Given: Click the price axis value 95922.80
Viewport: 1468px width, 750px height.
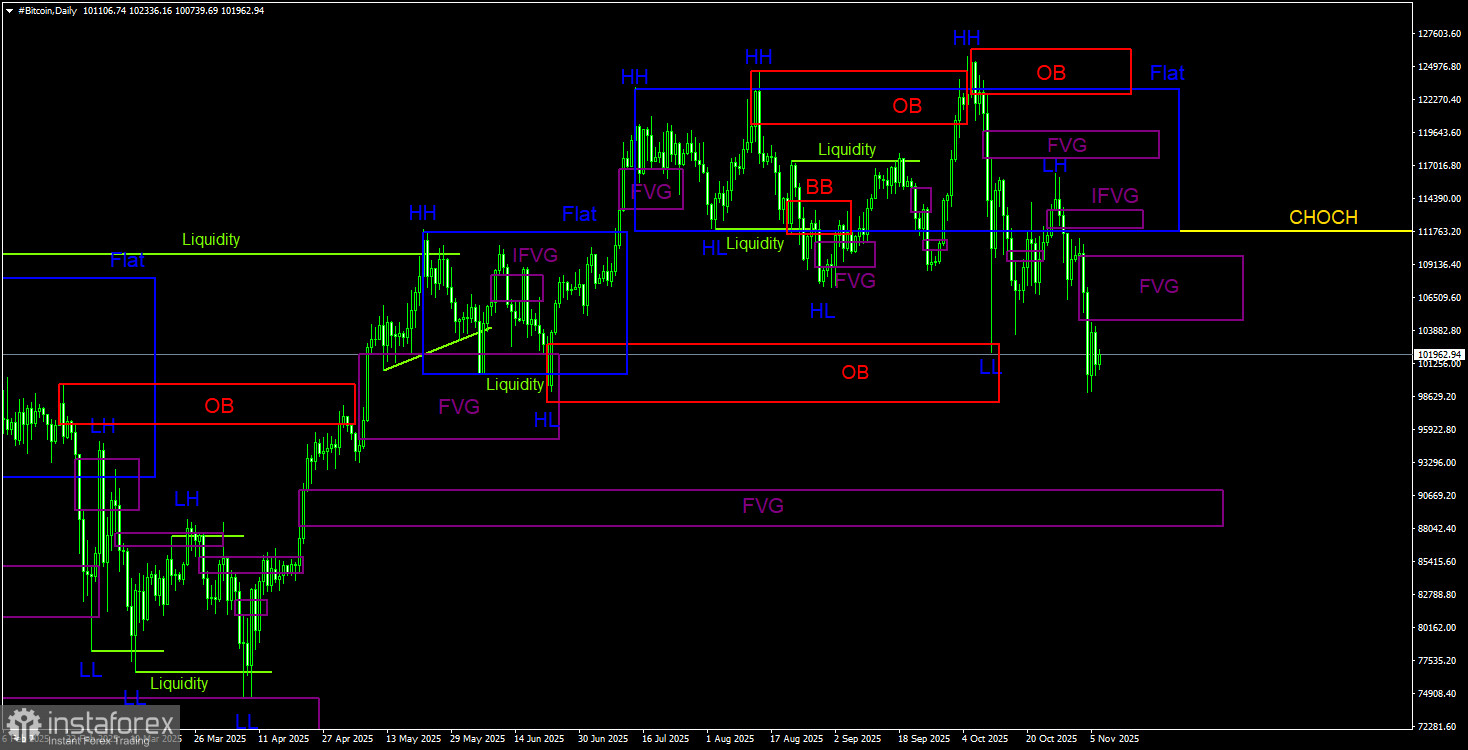Looking at the screenshot, I should coord(1438,430).
